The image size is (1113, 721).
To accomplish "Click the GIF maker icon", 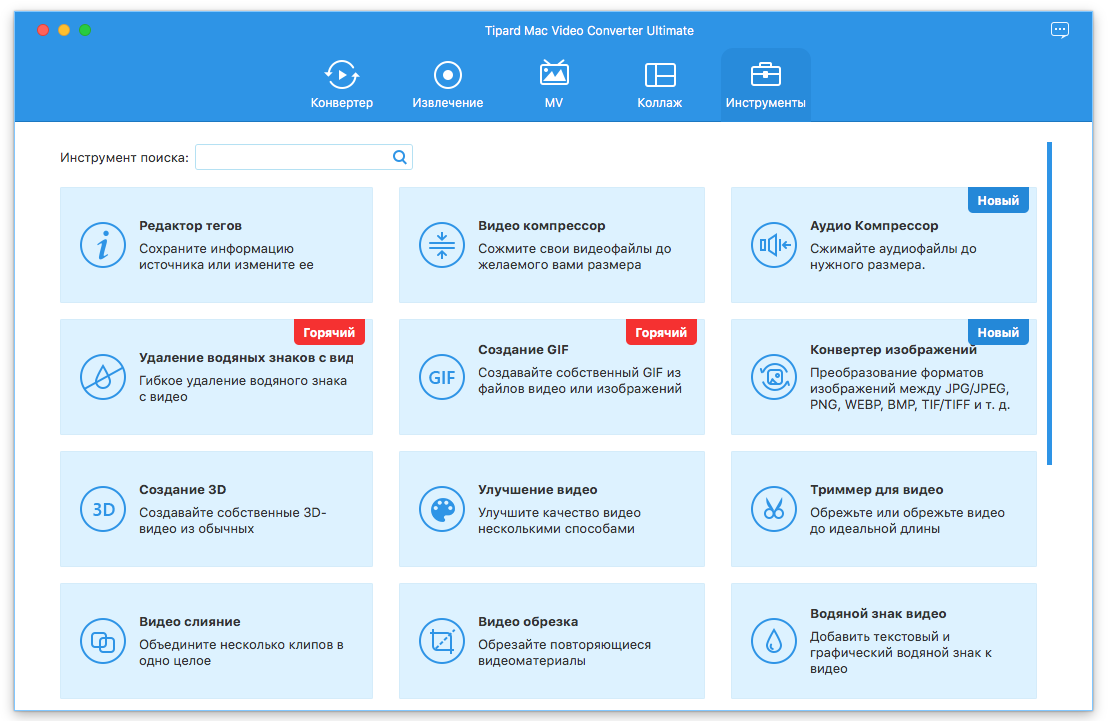I will 441,377.
